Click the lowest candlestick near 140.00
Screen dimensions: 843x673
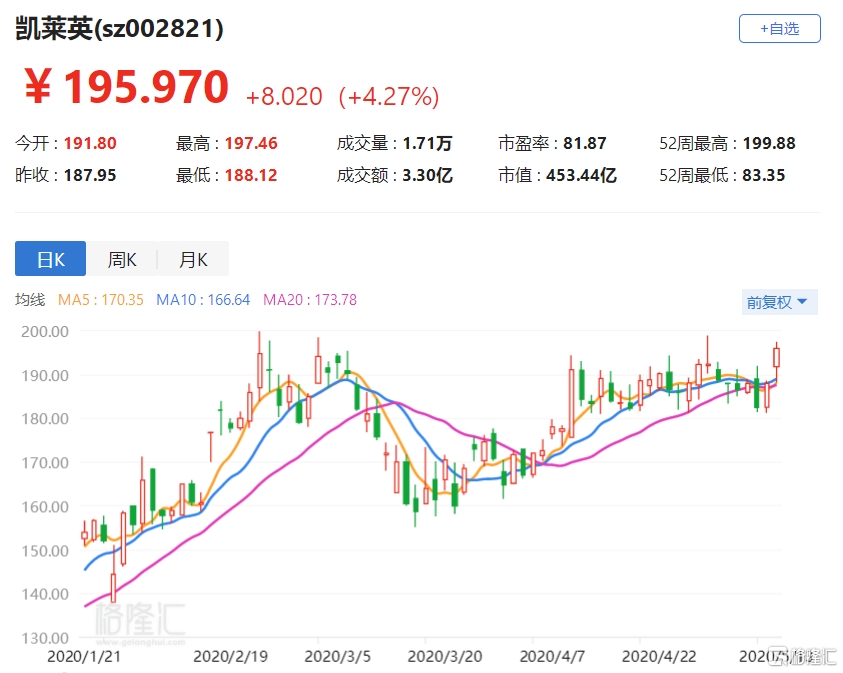(x=113, y=587)
